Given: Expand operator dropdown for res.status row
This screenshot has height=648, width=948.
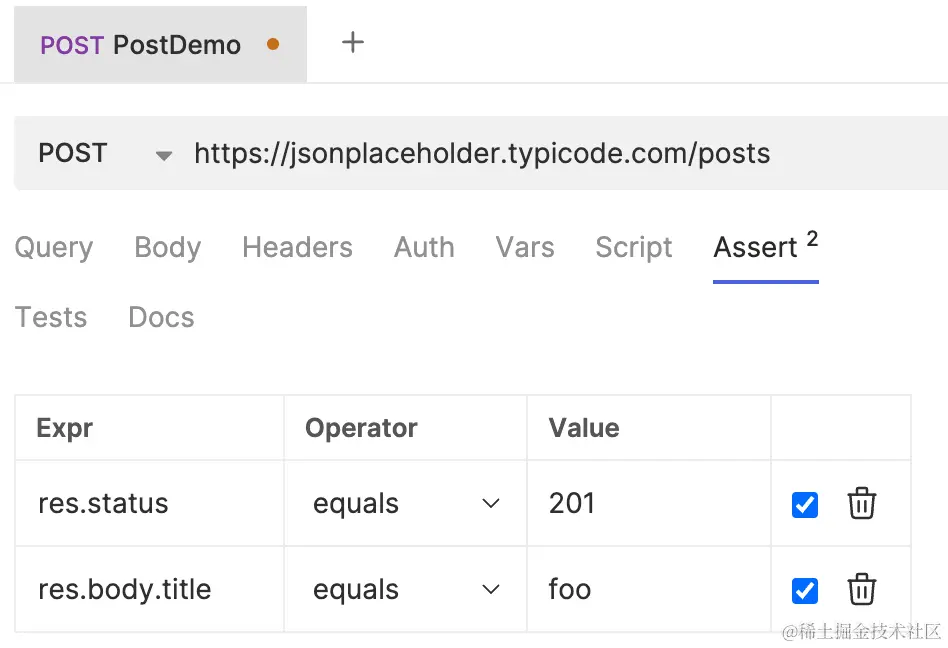Looking at the screenshot, I should 491,503.
